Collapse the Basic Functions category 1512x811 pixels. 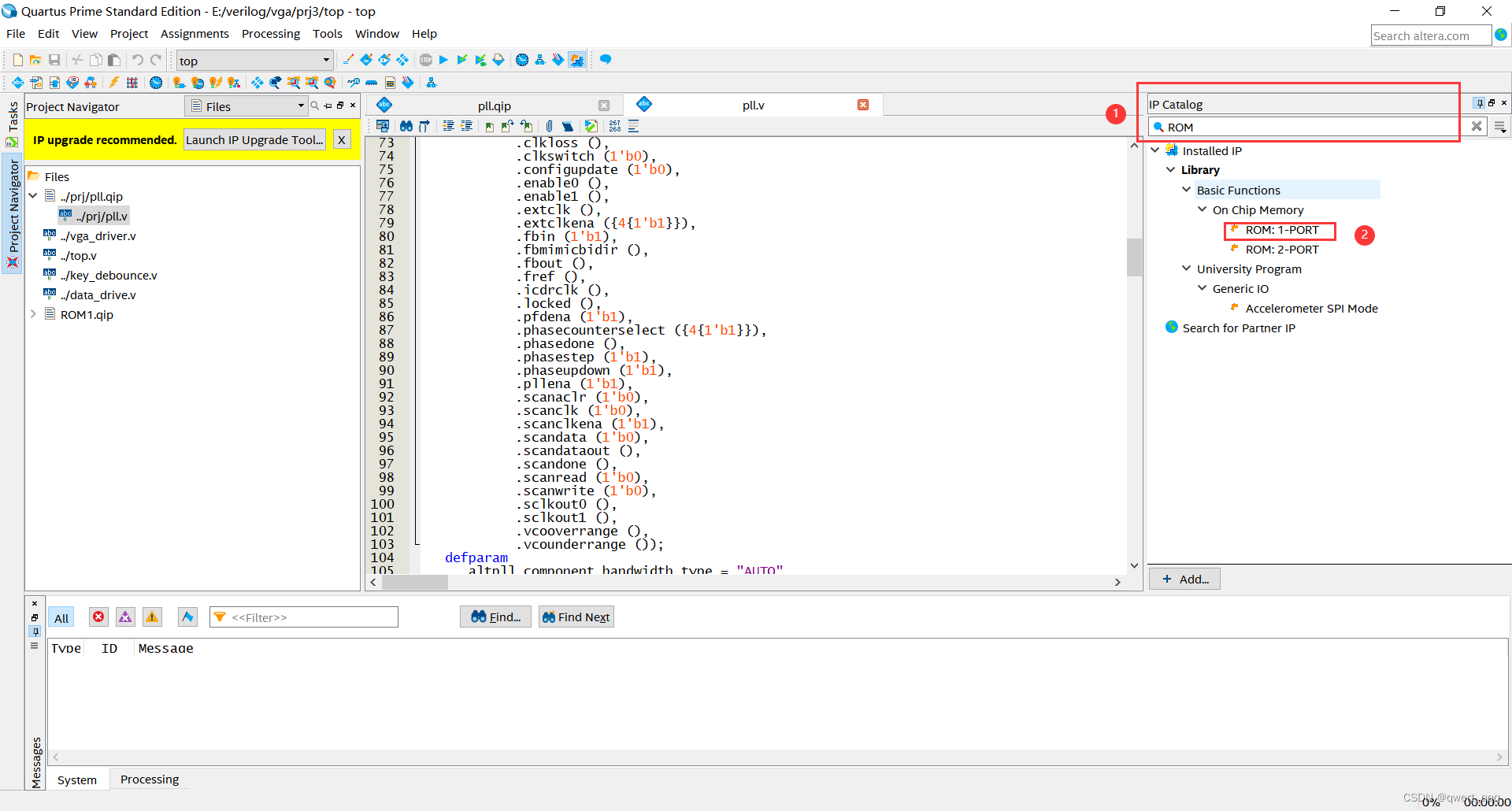[x=1186, y=189]
